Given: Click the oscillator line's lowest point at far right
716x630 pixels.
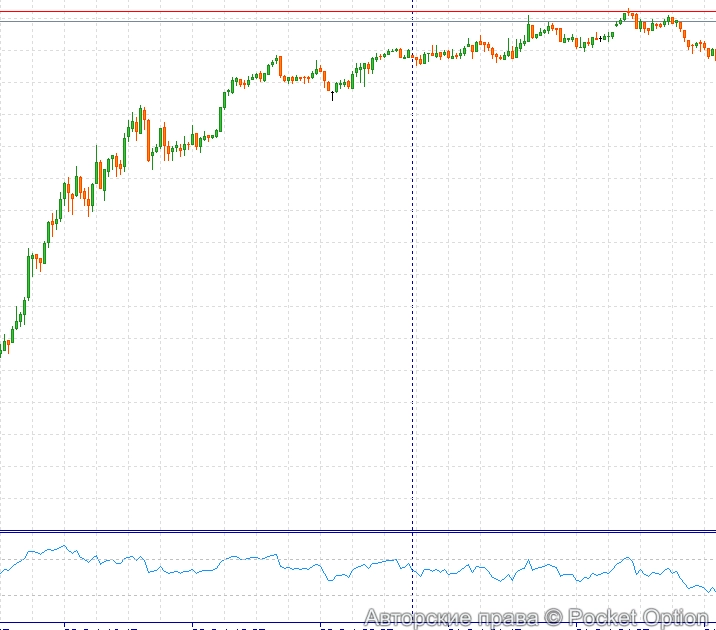Looking at the screenshot, I should 711,591.
